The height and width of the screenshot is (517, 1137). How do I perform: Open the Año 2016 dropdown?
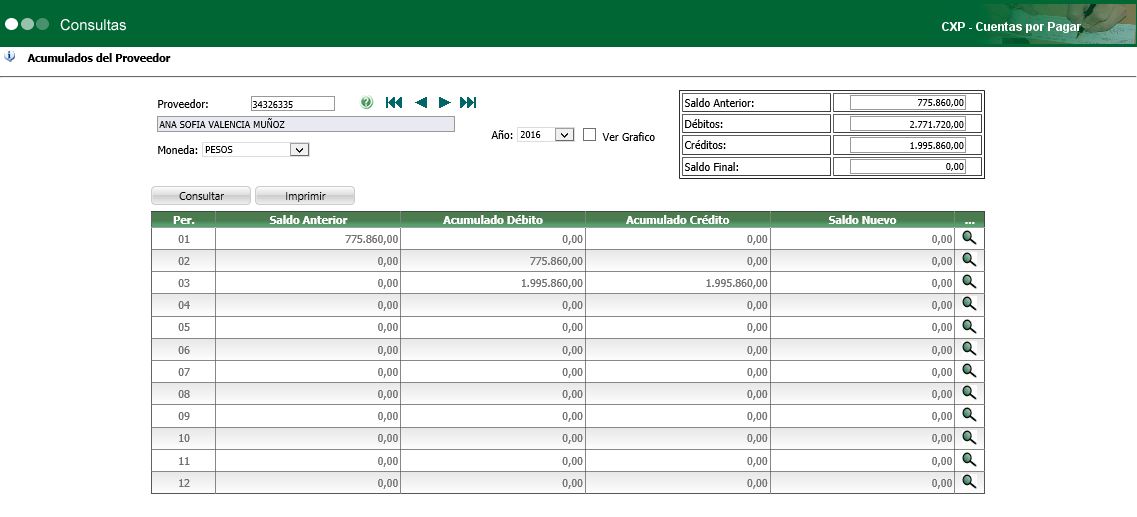[x=564, y=135]
